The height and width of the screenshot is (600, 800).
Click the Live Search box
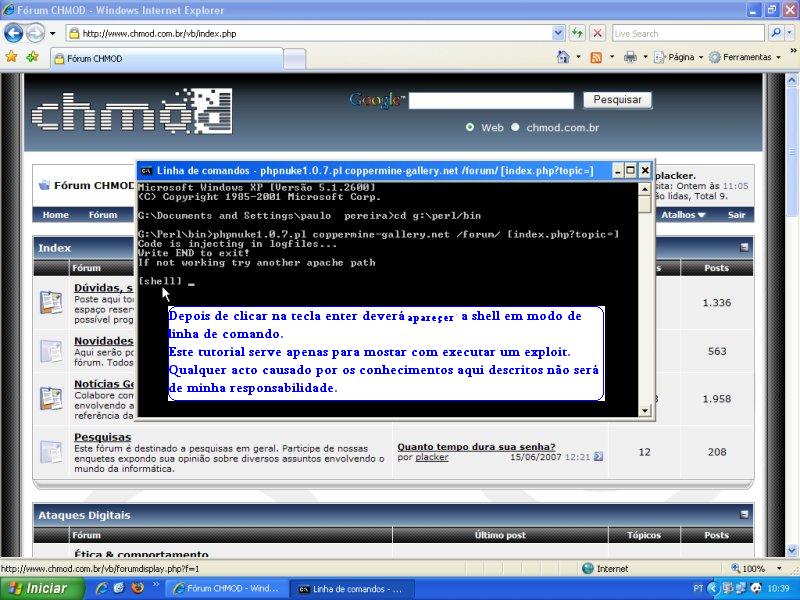click(688, 34)
